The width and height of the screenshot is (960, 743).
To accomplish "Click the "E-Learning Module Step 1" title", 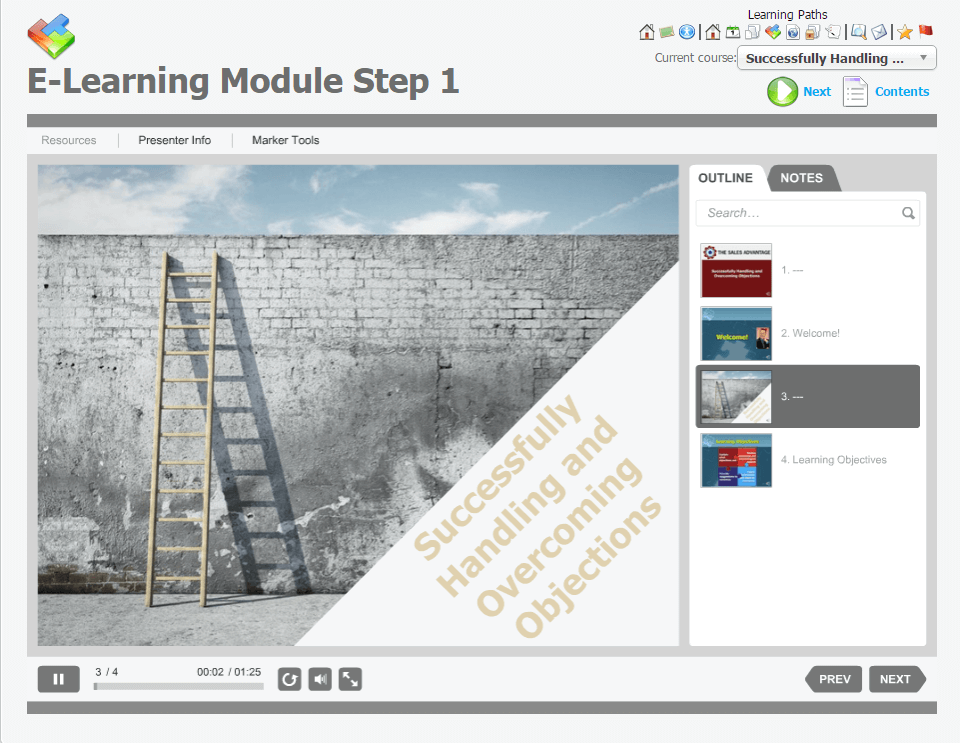I will click(x=244, y=81).
